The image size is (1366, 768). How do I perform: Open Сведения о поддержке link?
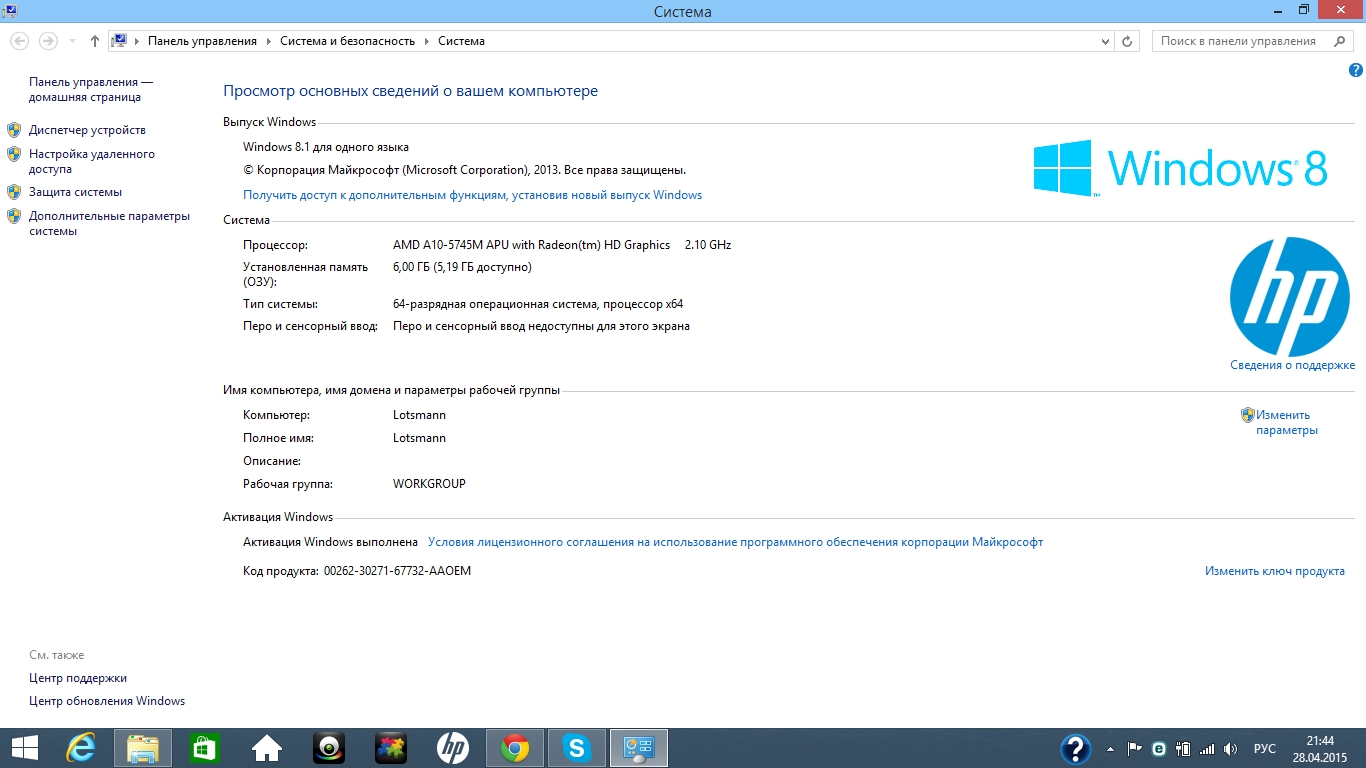coord(1292,365)
